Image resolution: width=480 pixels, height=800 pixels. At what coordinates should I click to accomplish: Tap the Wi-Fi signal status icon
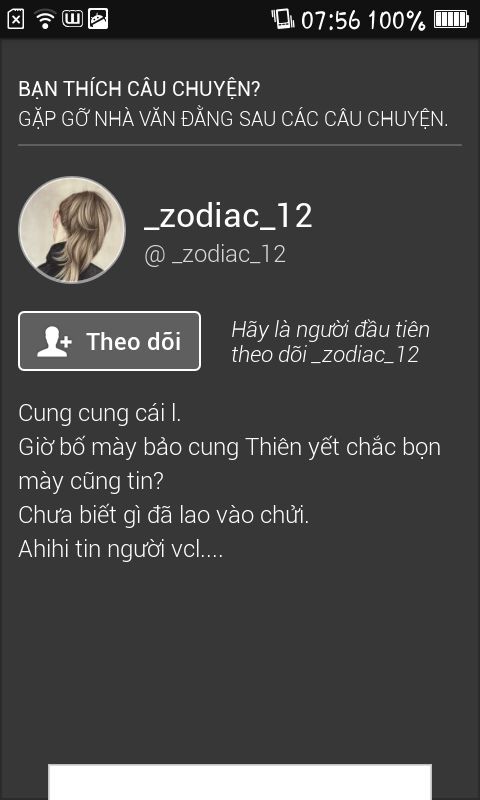coord(45,19)
